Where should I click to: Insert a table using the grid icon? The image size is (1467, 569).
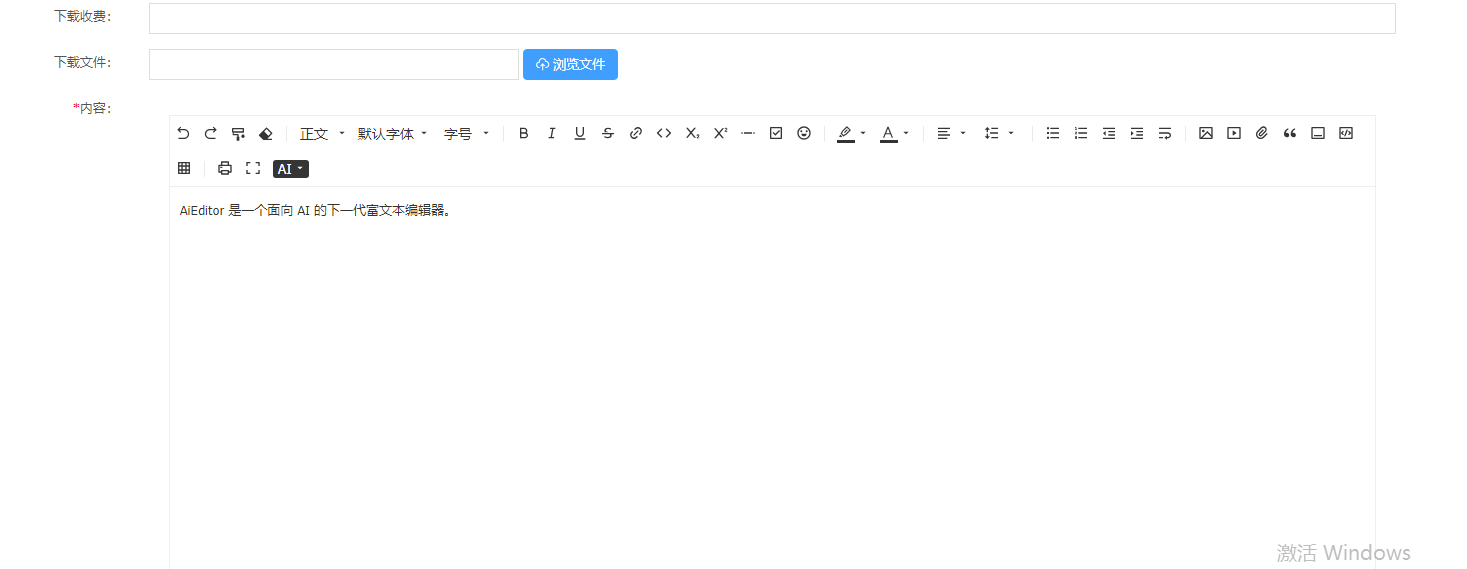coord(184,168)
